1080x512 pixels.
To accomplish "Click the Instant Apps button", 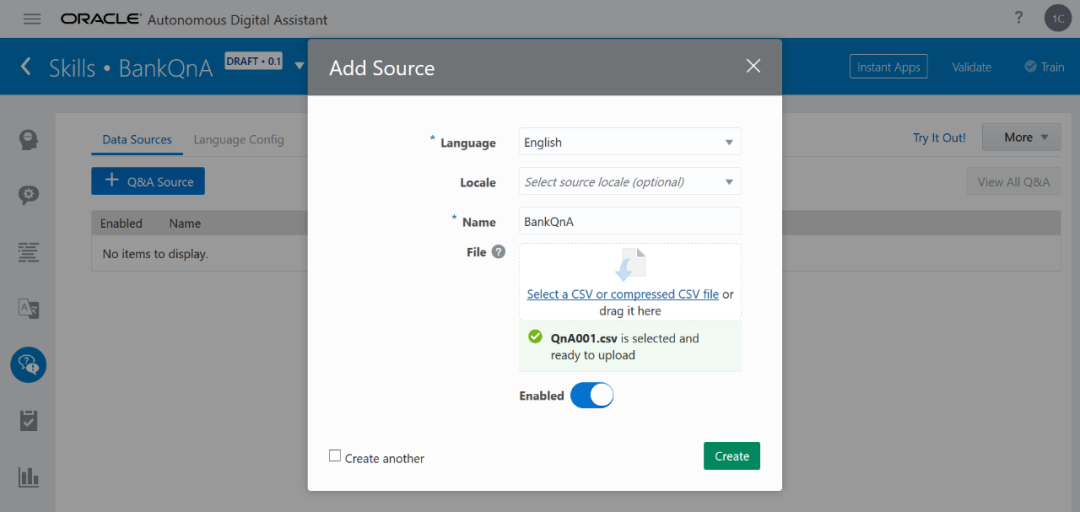I will [x=888, y=67].
